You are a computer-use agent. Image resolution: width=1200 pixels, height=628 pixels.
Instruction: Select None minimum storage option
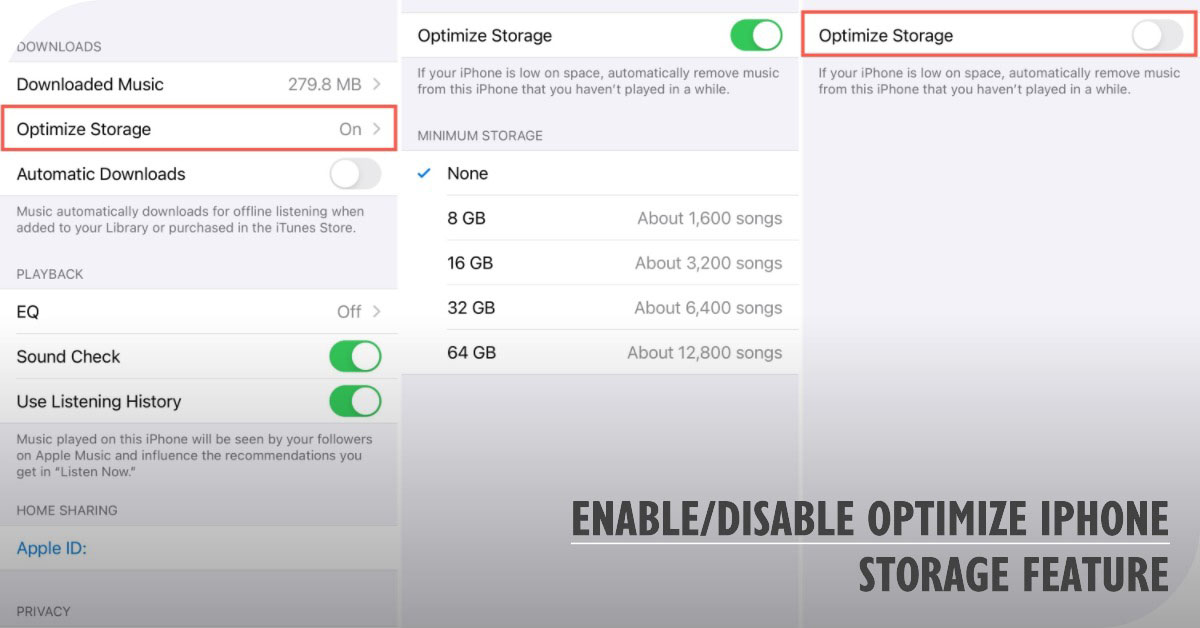(x=467, y=174)
